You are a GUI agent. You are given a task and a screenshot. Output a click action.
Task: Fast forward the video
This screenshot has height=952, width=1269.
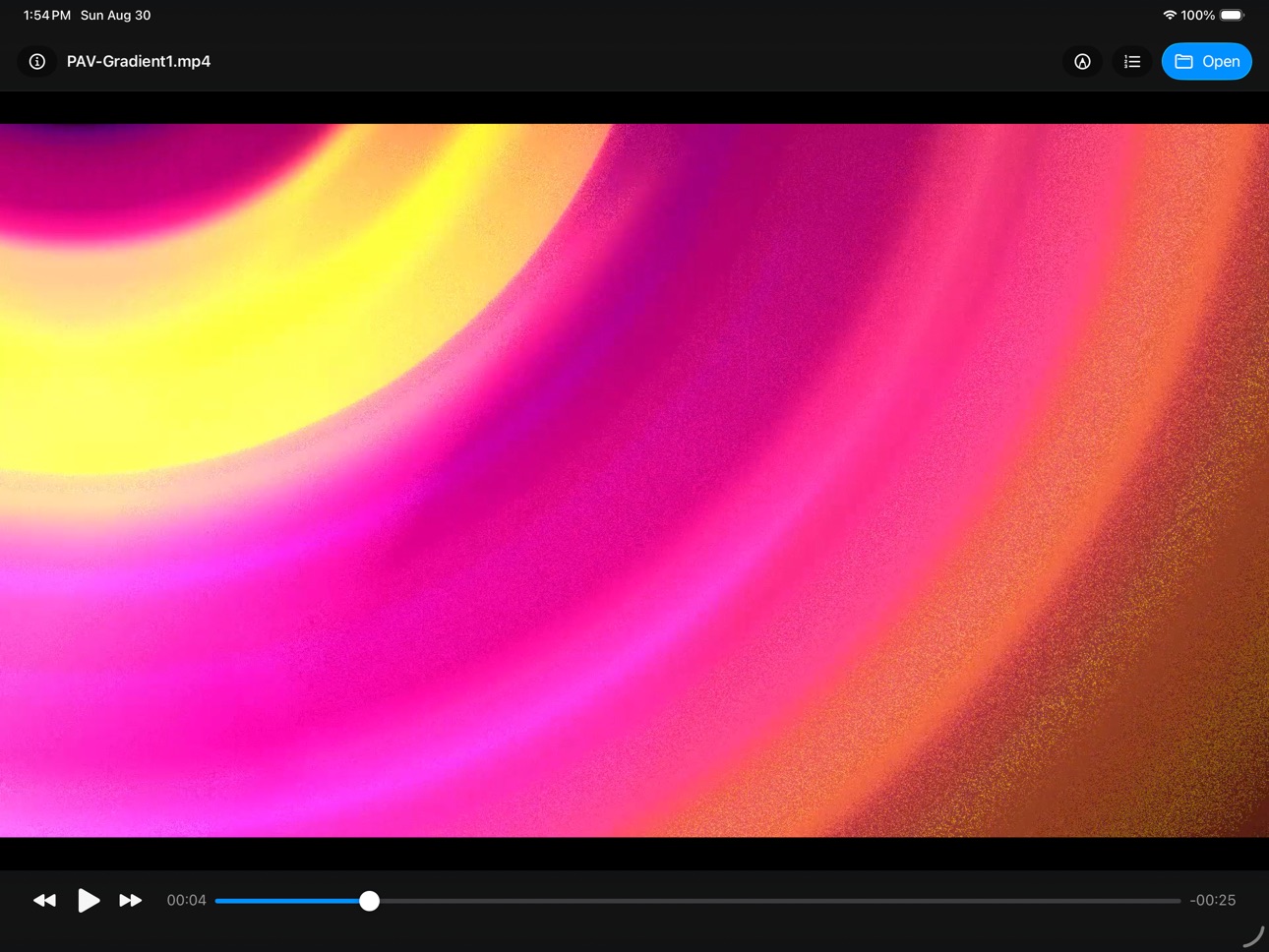[x=131, y=900]
